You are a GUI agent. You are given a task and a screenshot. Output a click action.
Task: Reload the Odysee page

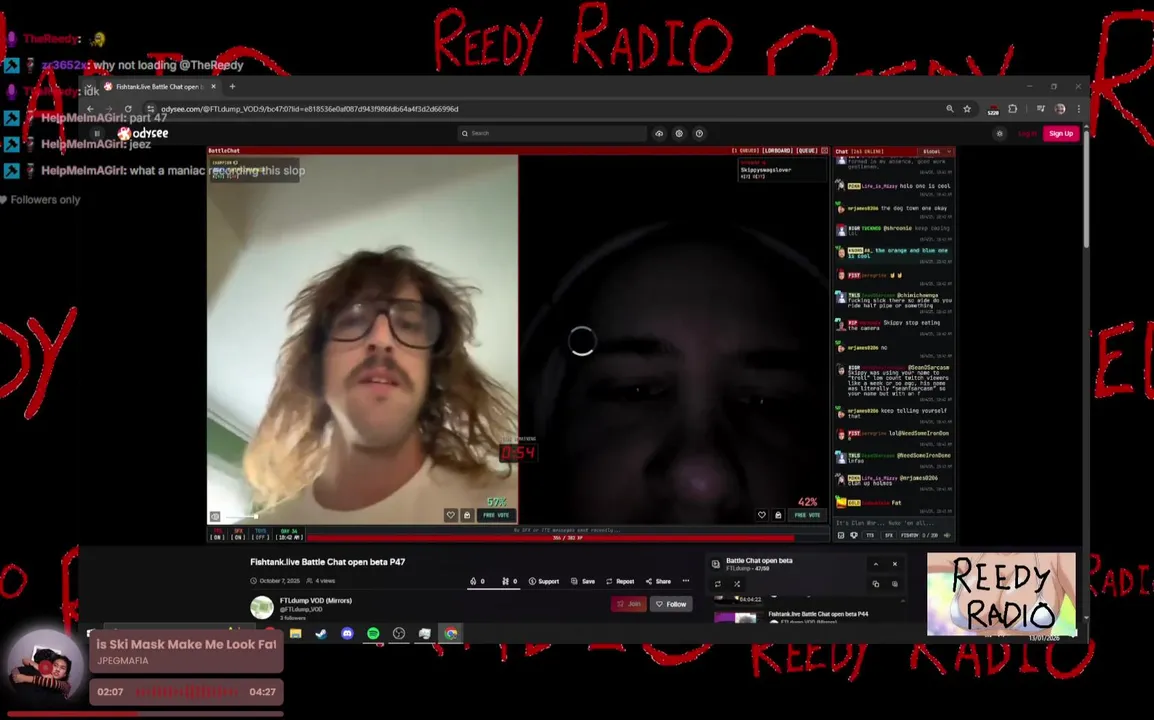[x=127, y=109]
